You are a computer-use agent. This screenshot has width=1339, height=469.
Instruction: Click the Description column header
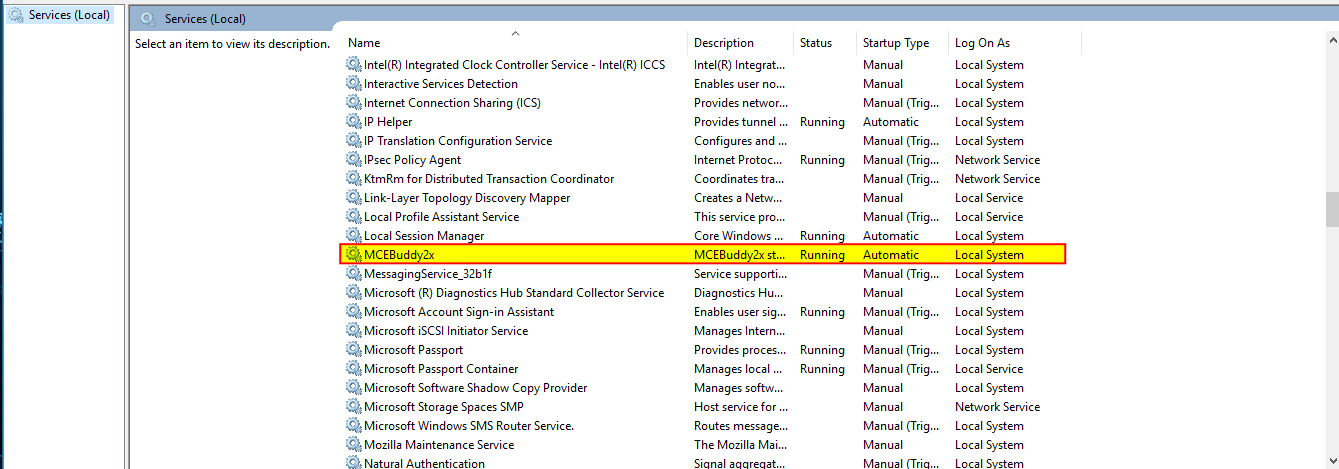click(x=724, y=43)
